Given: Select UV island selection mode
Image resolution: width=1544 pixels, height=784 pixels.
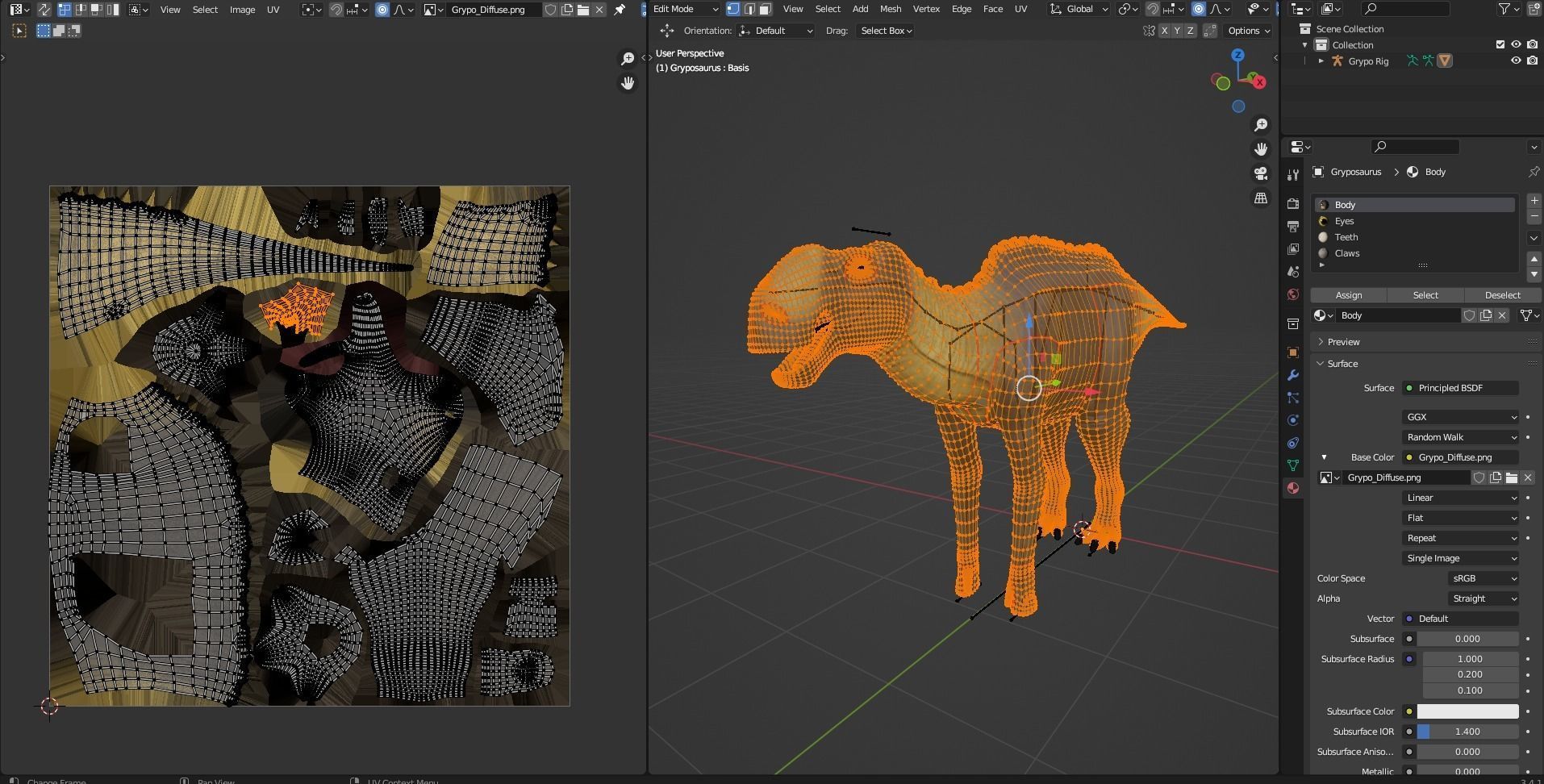Looking at the screenshot, I should coord(112,10).
